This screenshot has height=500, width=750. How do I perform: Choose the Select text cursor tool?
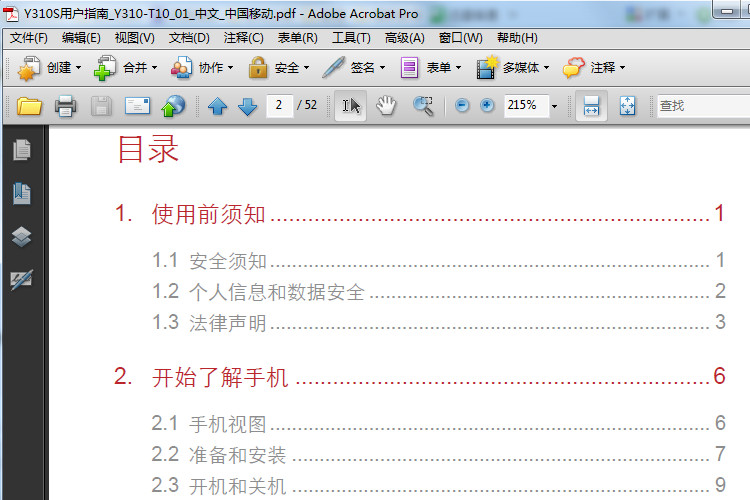click(351, 106)
